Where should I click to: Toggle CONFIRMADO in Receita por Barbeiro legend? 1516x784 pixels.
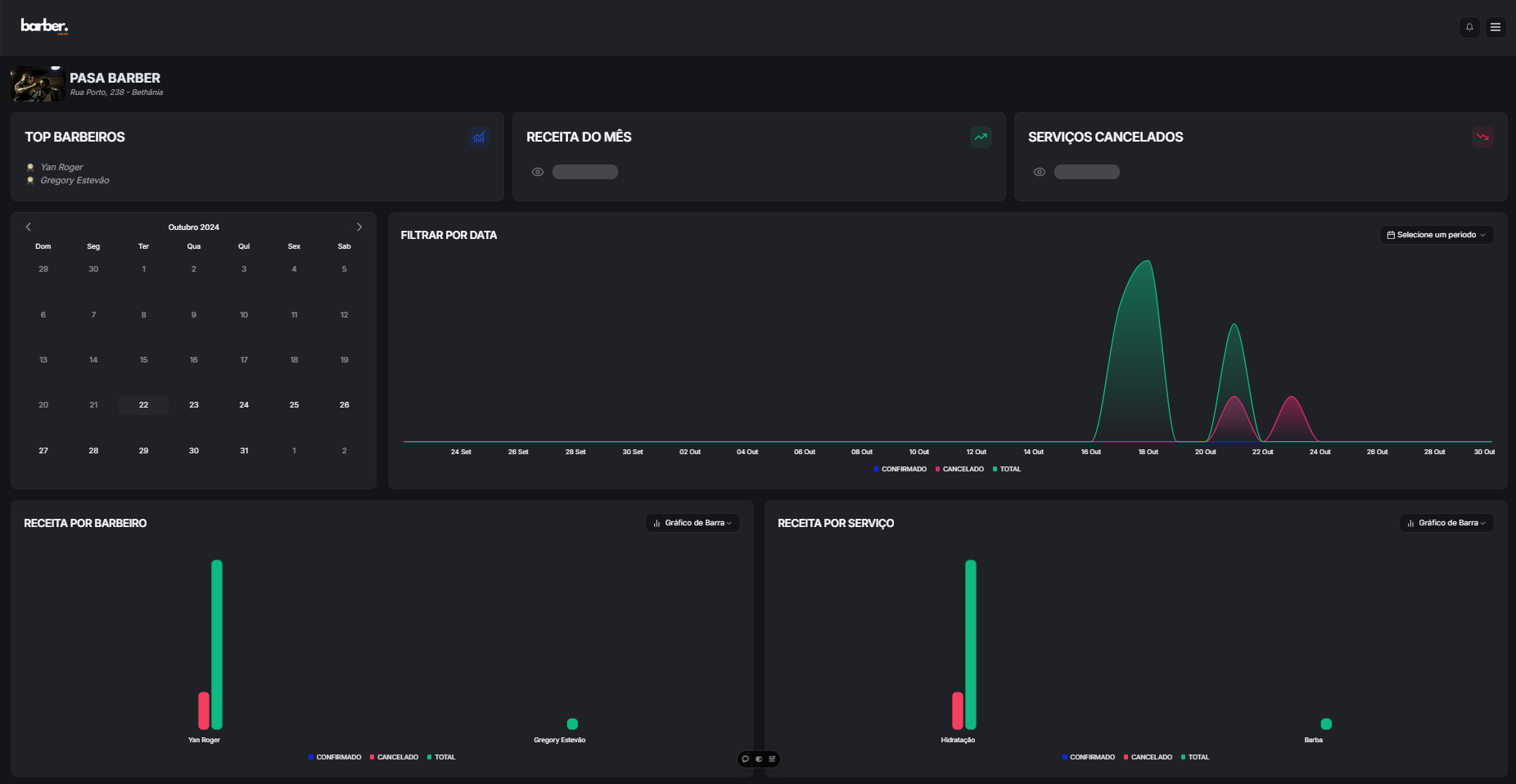[x=335, y=757]
